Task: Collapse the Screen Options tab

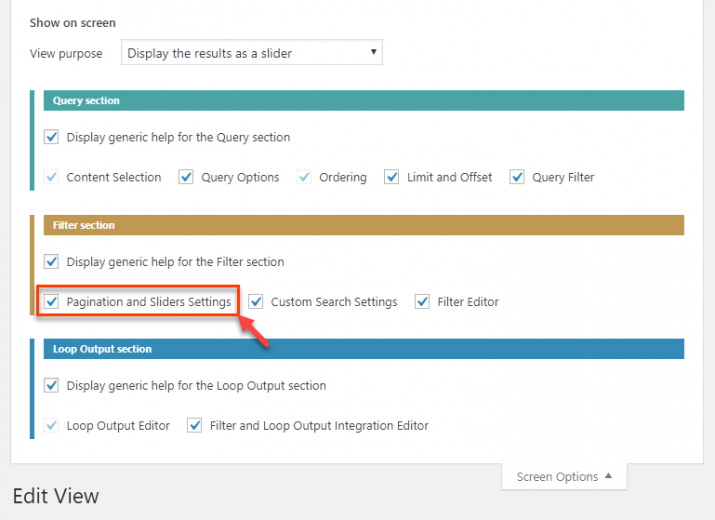Action: (x=564, y=477)
